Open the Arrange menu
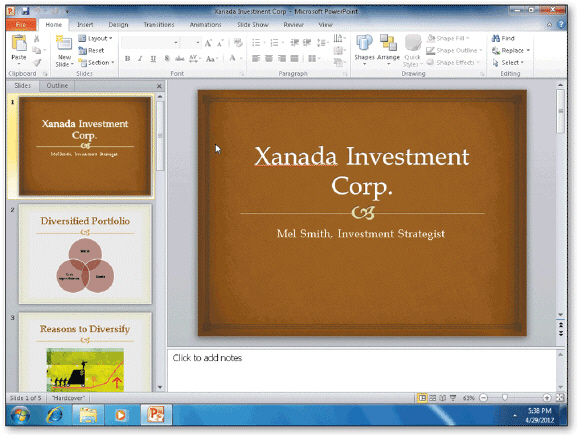Image resolution: width=578 pixels, height=437 pixels. (x=388, y=51)
